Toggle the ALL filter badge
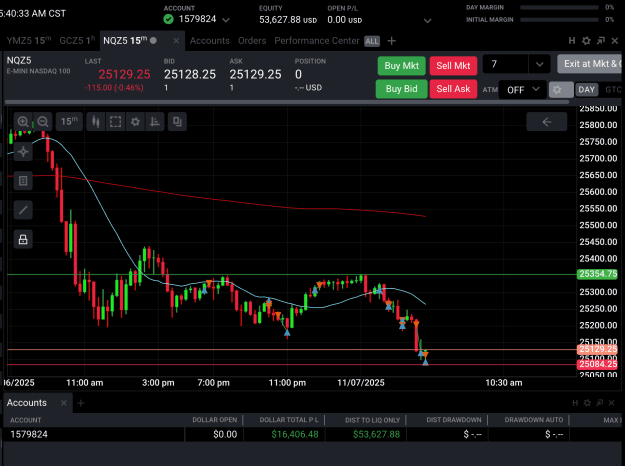The width and height of the screenshot is (625, 466). click(x=372, y=41)
